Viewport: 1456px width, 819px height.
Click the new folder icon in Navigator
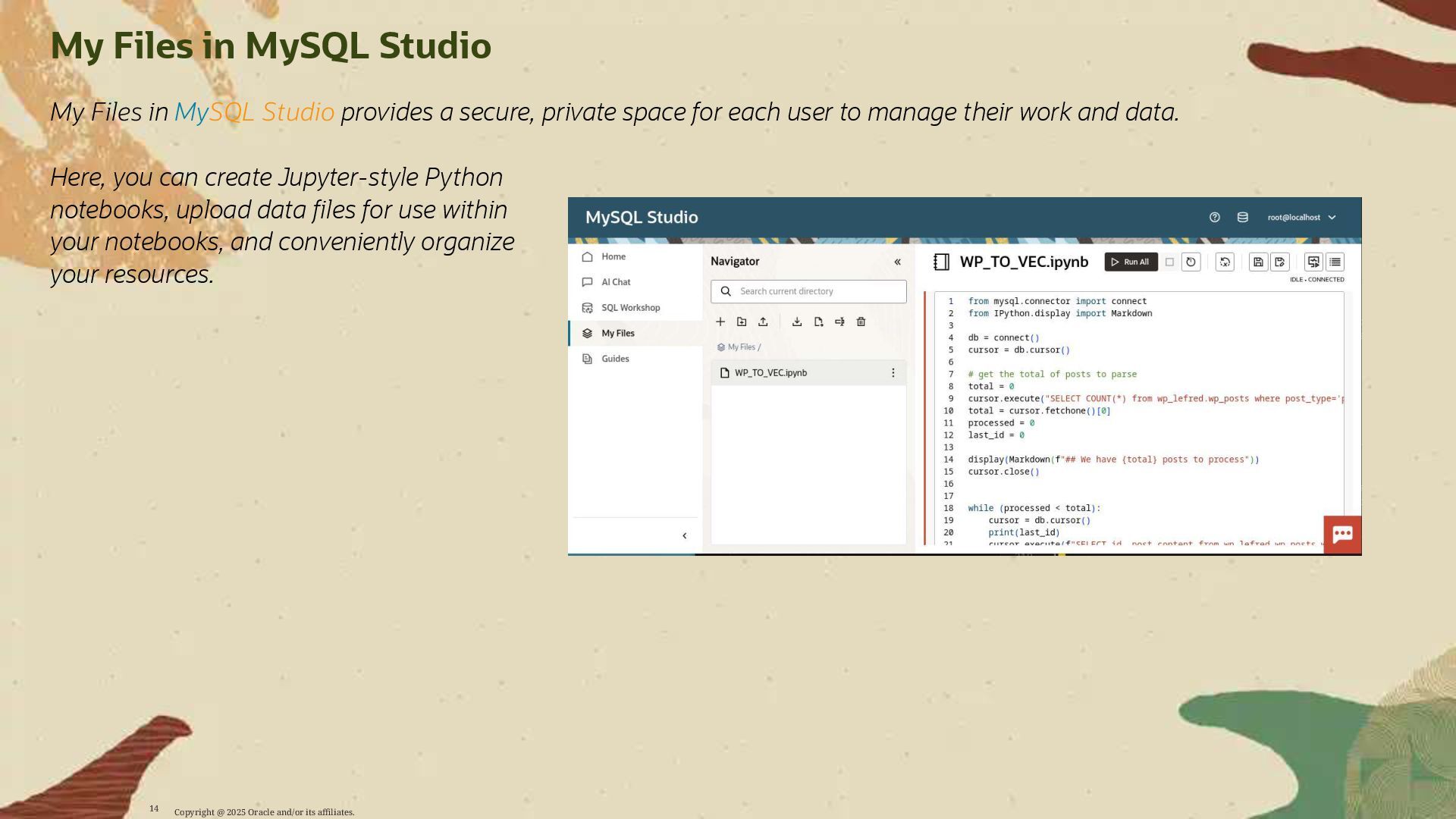click(x=742, y=322)
